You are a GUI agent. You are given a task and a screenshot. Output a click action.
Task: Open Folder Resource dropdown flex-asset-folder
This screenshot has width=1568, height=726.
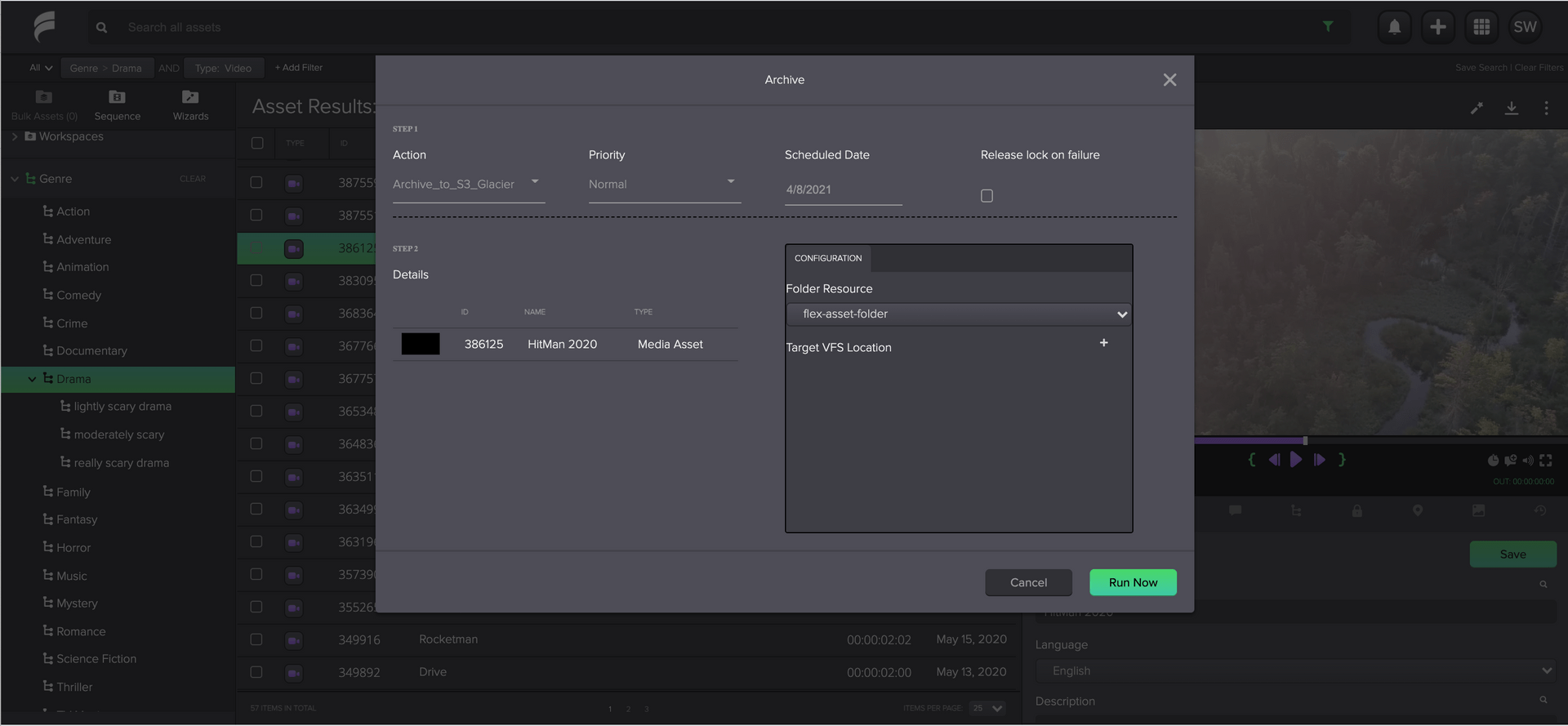(x=959, y=314)
